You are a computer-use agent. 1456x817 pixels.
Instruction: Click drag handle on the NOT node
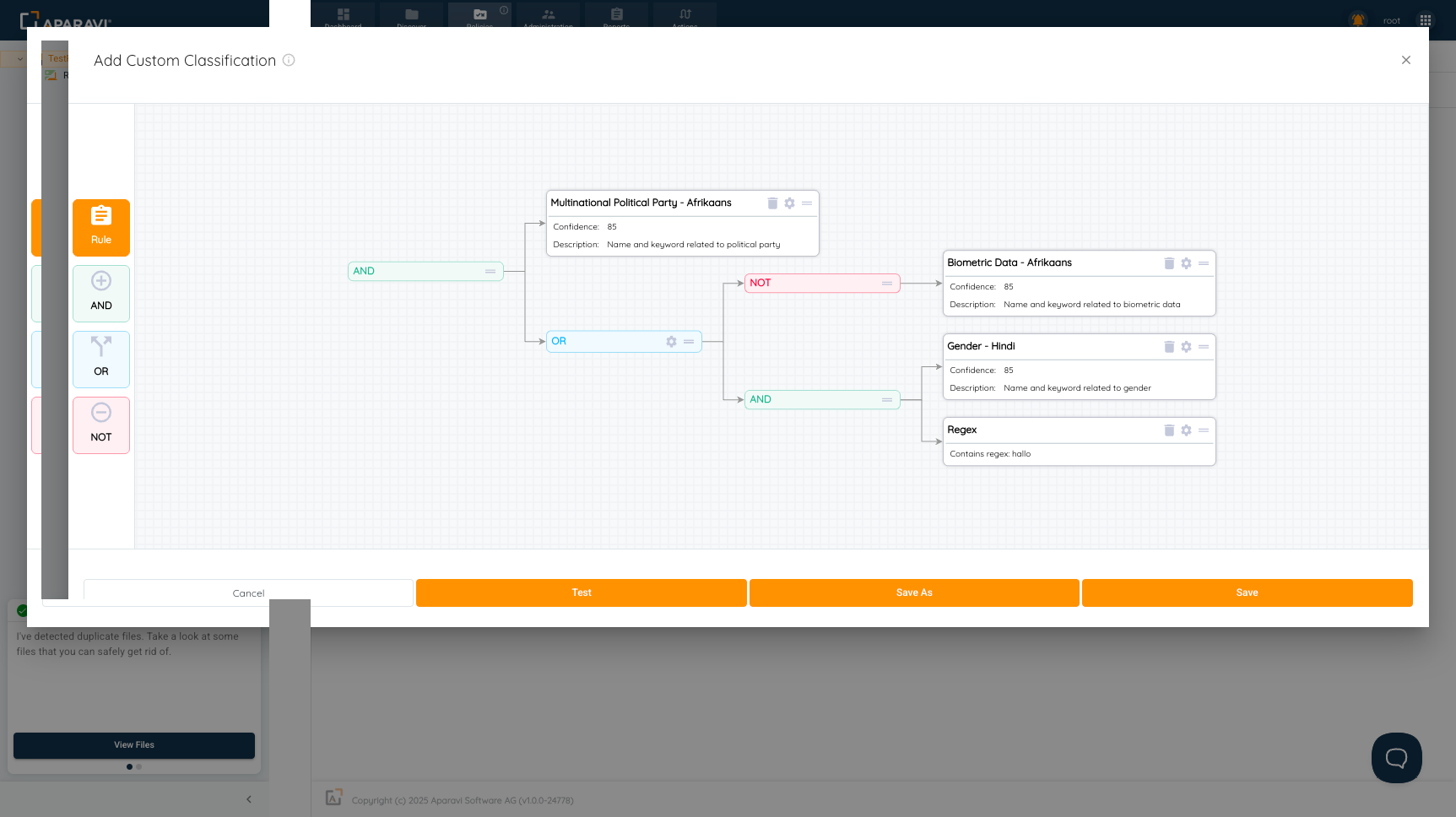887,284
